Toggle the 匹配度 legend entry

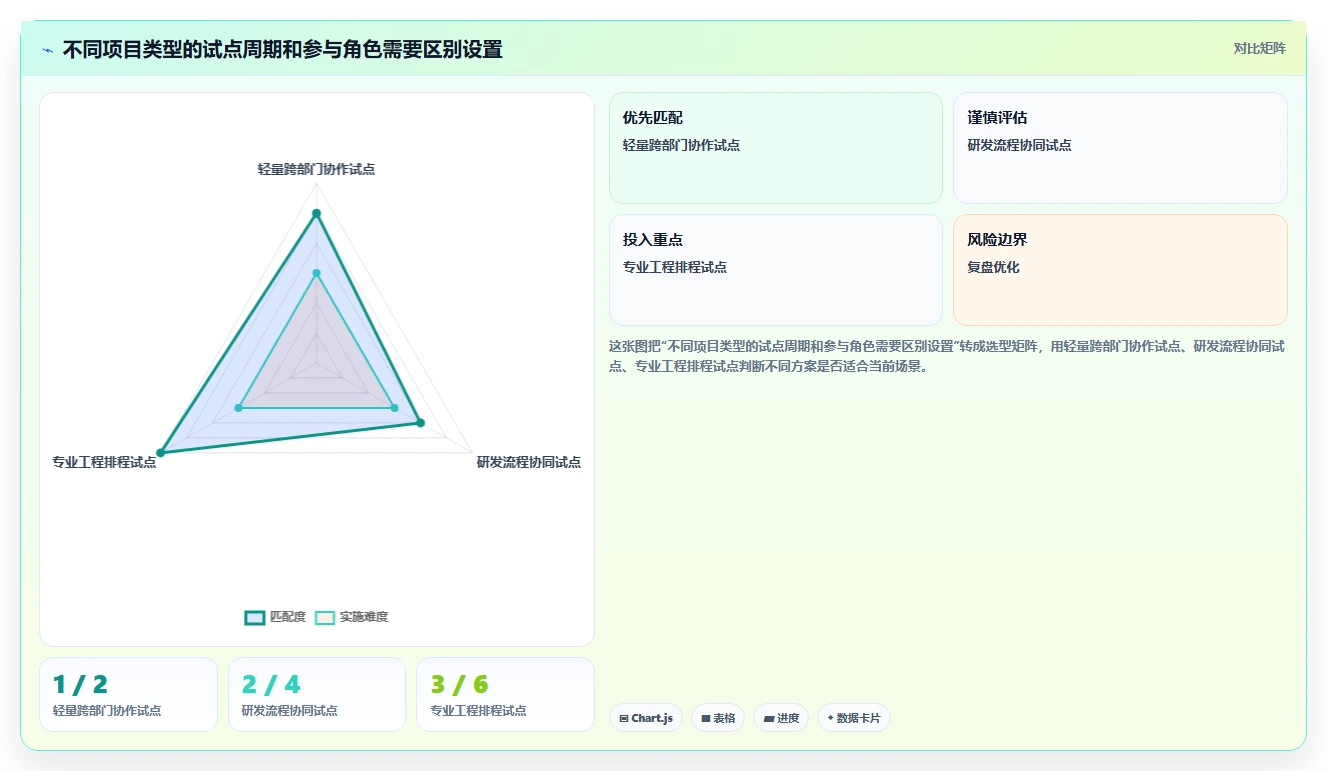(x=276, y=617)
